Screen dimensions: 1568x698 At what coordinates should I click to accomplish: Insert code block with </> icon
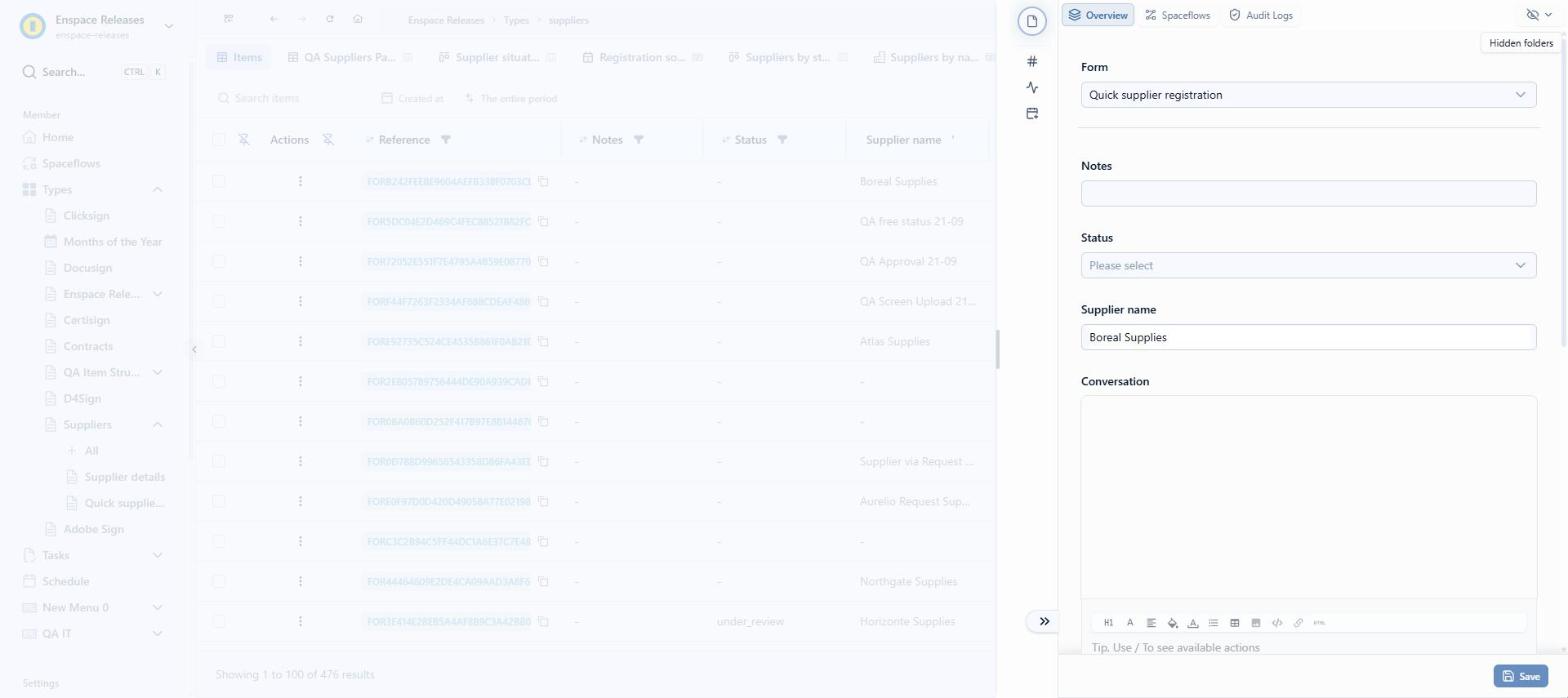[x=1277, y=623]
